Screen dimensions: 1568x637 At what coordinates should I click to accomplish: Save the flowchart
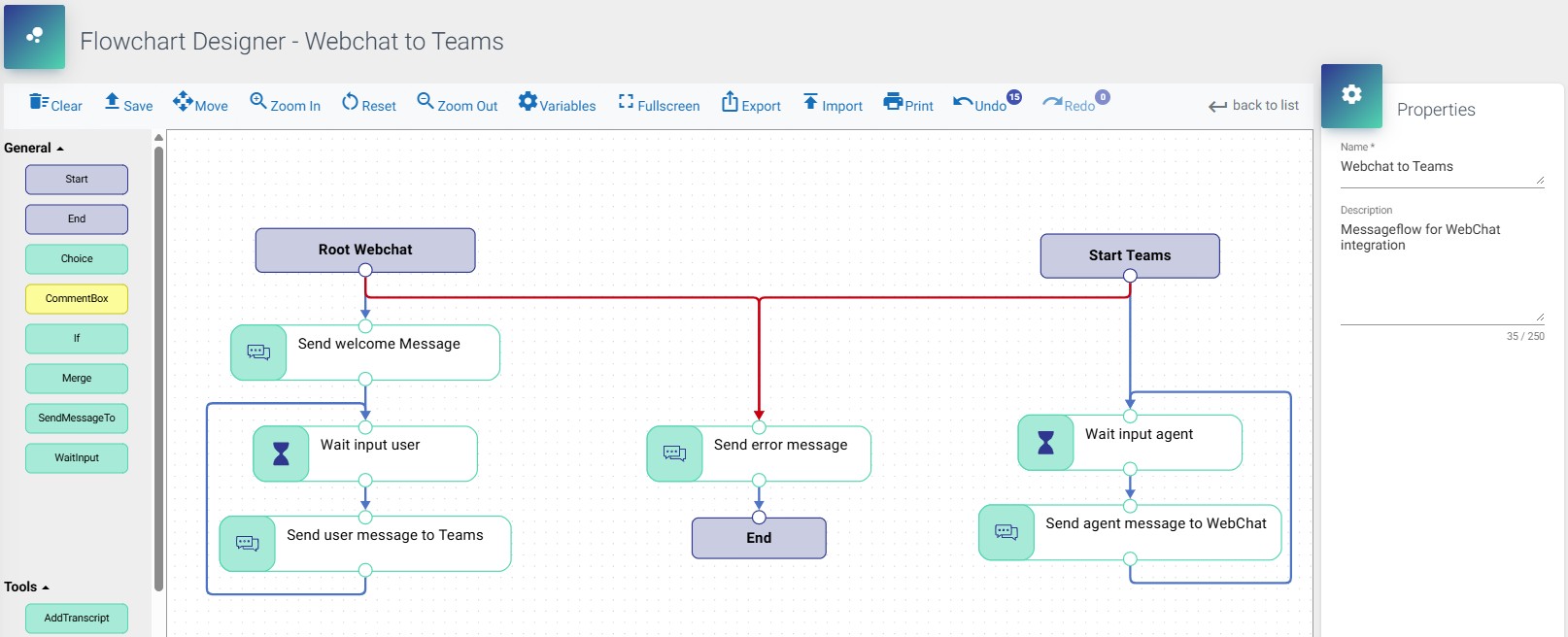click(x=127, y=104)
